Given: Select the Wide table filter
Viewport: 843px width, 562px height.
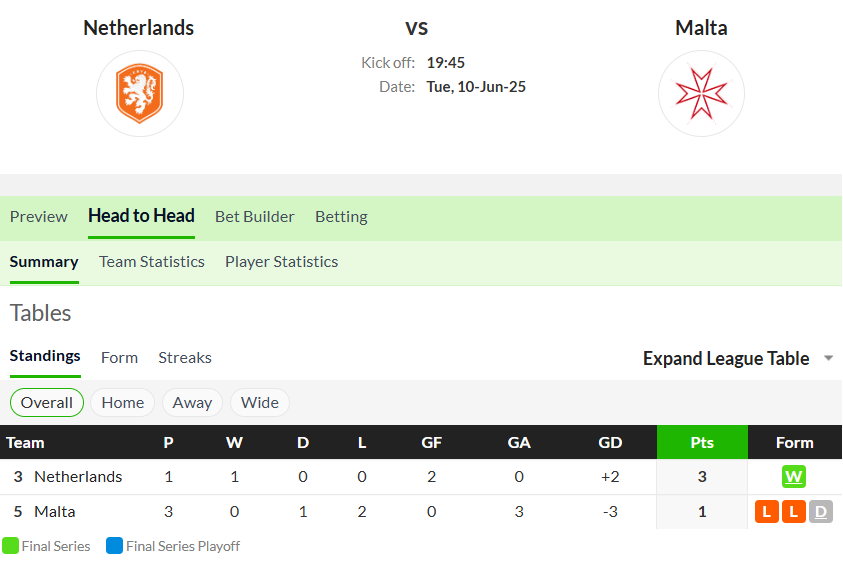Looking at the screenshot, I should (x=260, y=402).
